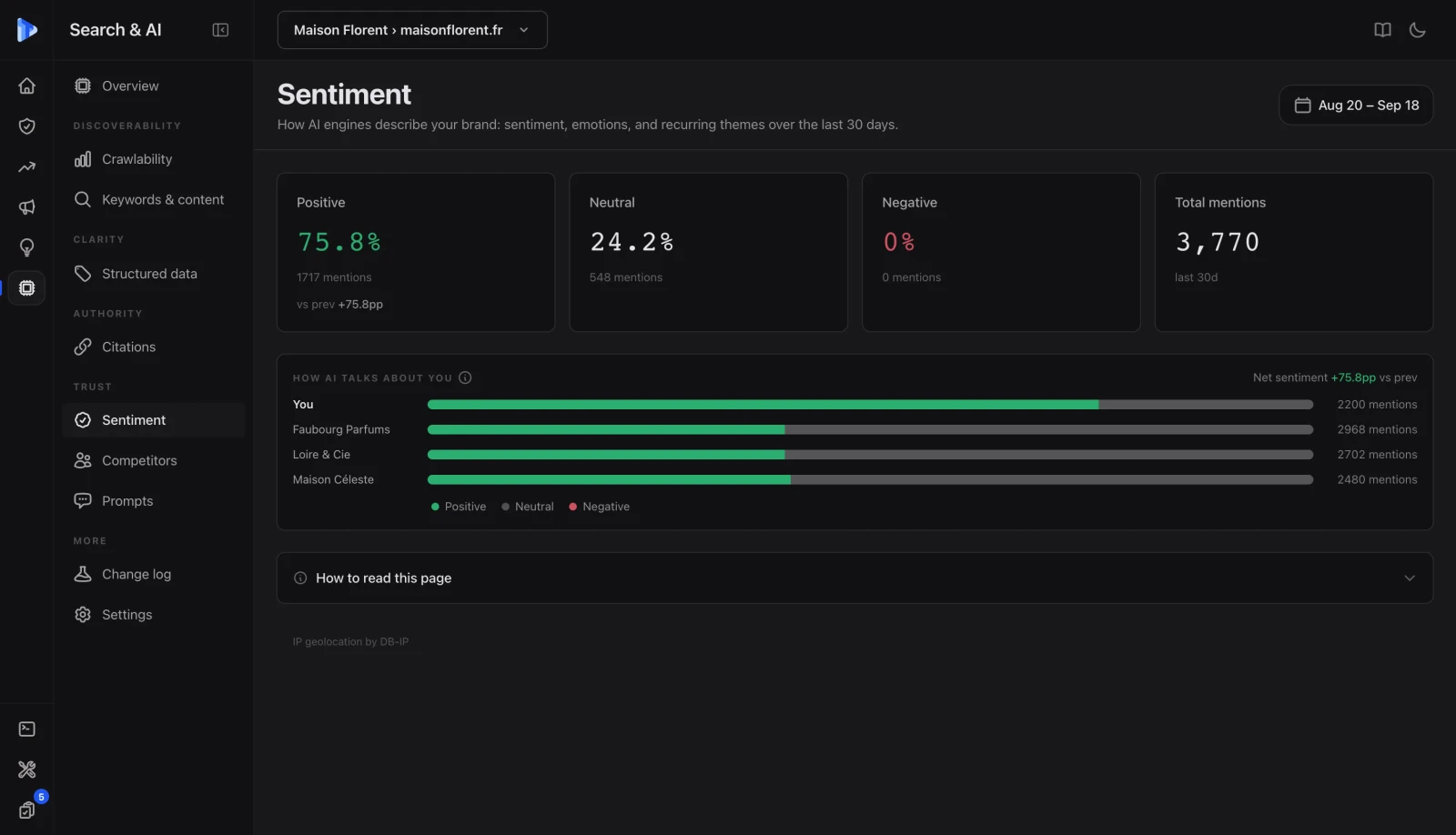Viewport: 1456px width, 835px height.
Task: Open the Aug 20 – Sep 18 date range picker
Action: coord(1356,106)
